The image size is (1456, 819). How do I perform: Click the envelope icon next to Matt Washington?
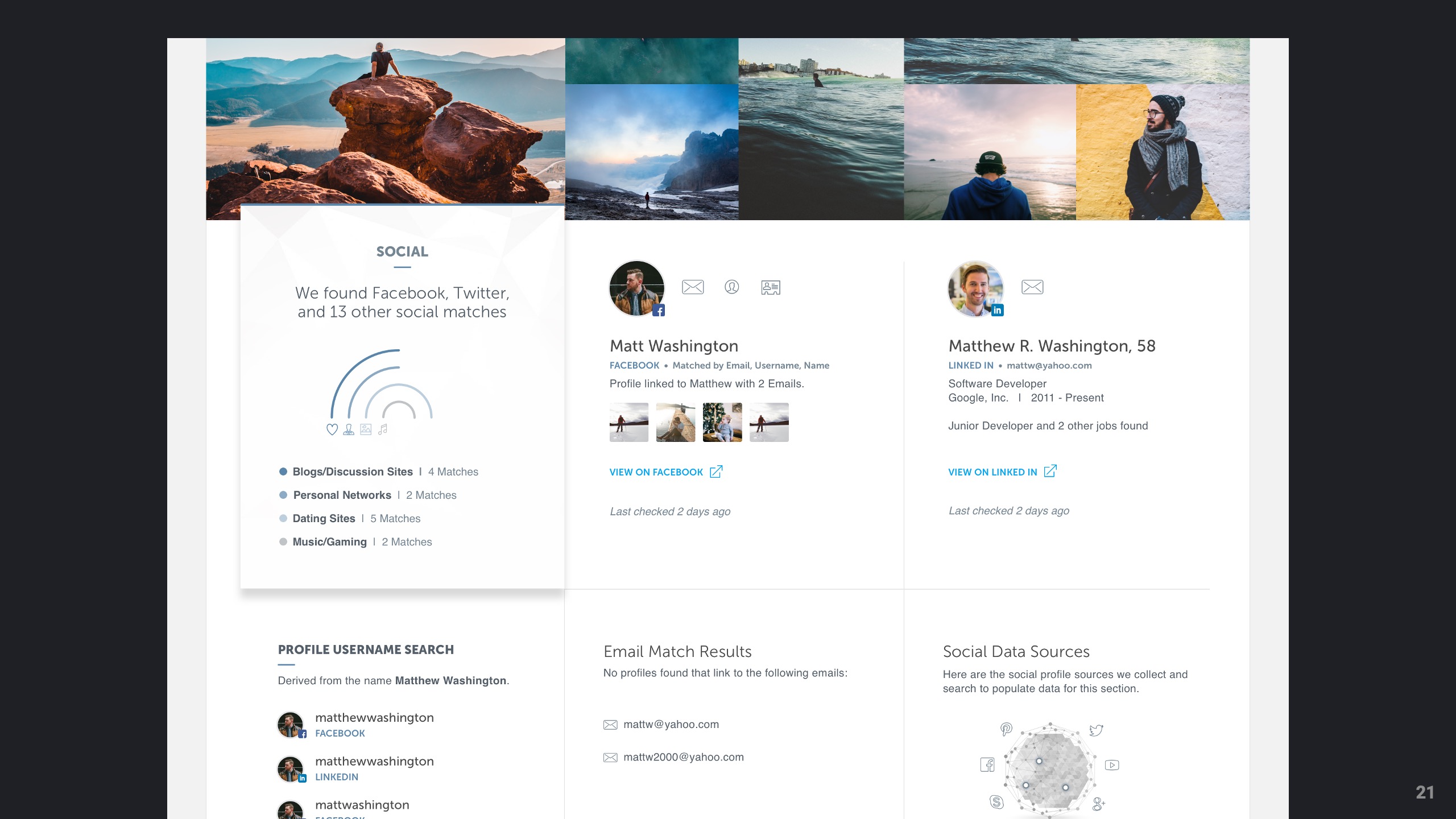pyautogui.click(x=692, y=287)
